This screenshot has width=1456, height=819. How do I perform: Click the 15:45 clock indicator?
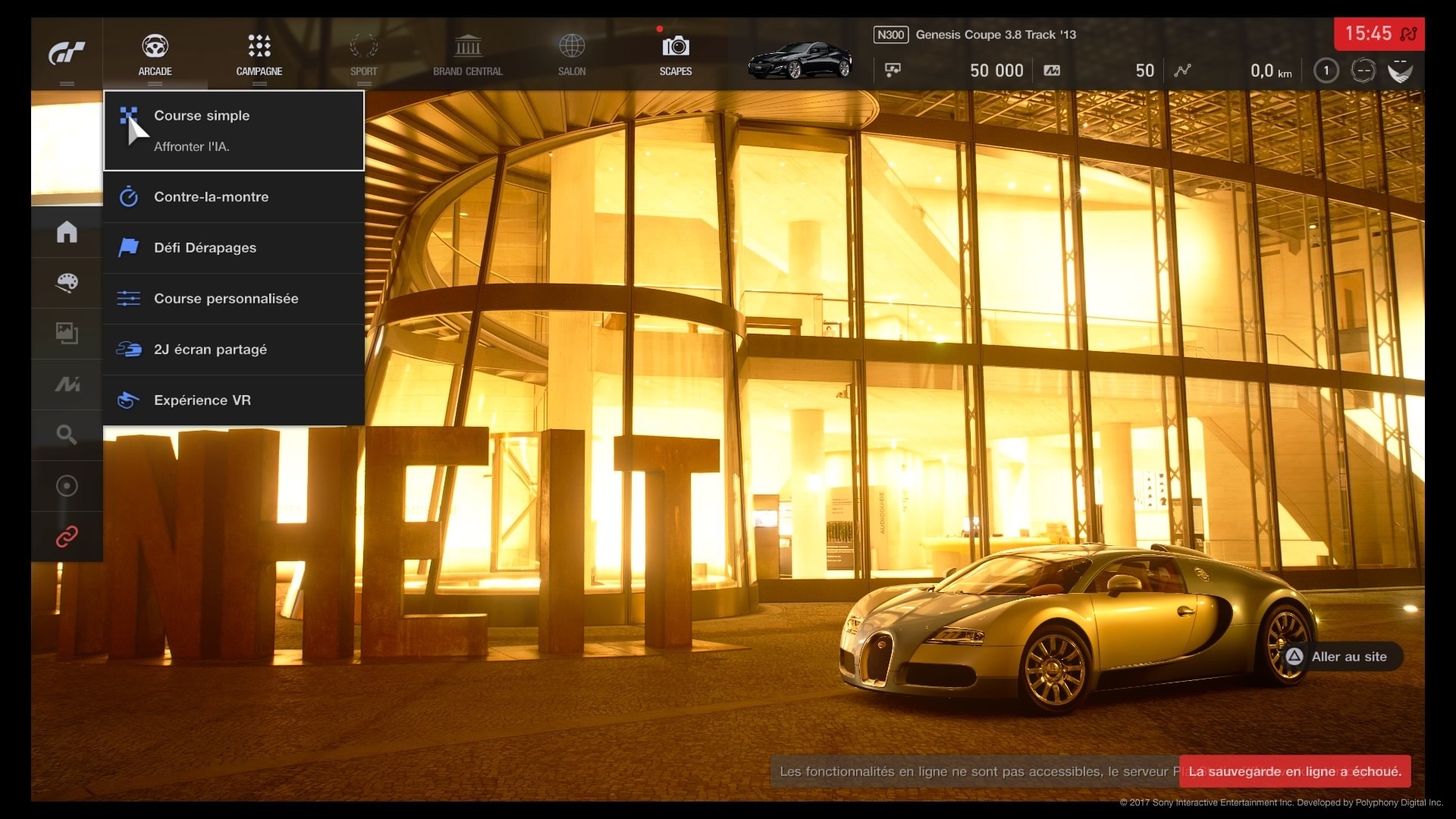coord(1379,34)
